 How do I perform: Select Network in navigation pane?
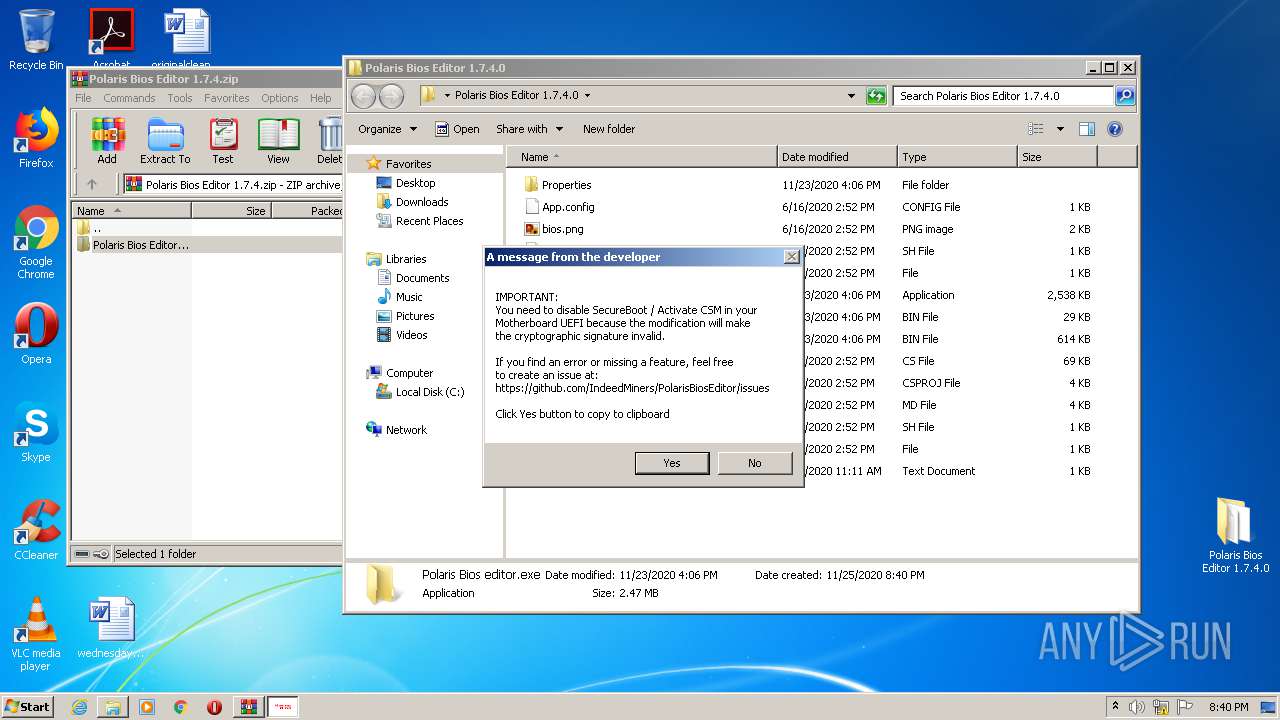pos(406,430)
